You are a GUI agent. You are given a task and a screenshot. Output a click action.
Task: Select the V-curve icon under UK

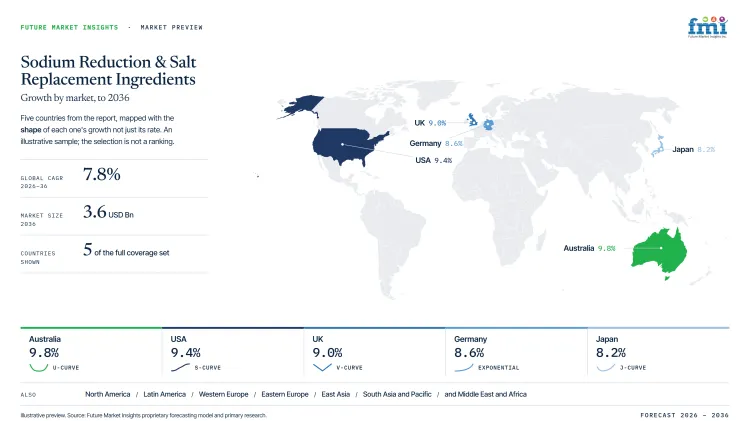(x=322, y=368)
